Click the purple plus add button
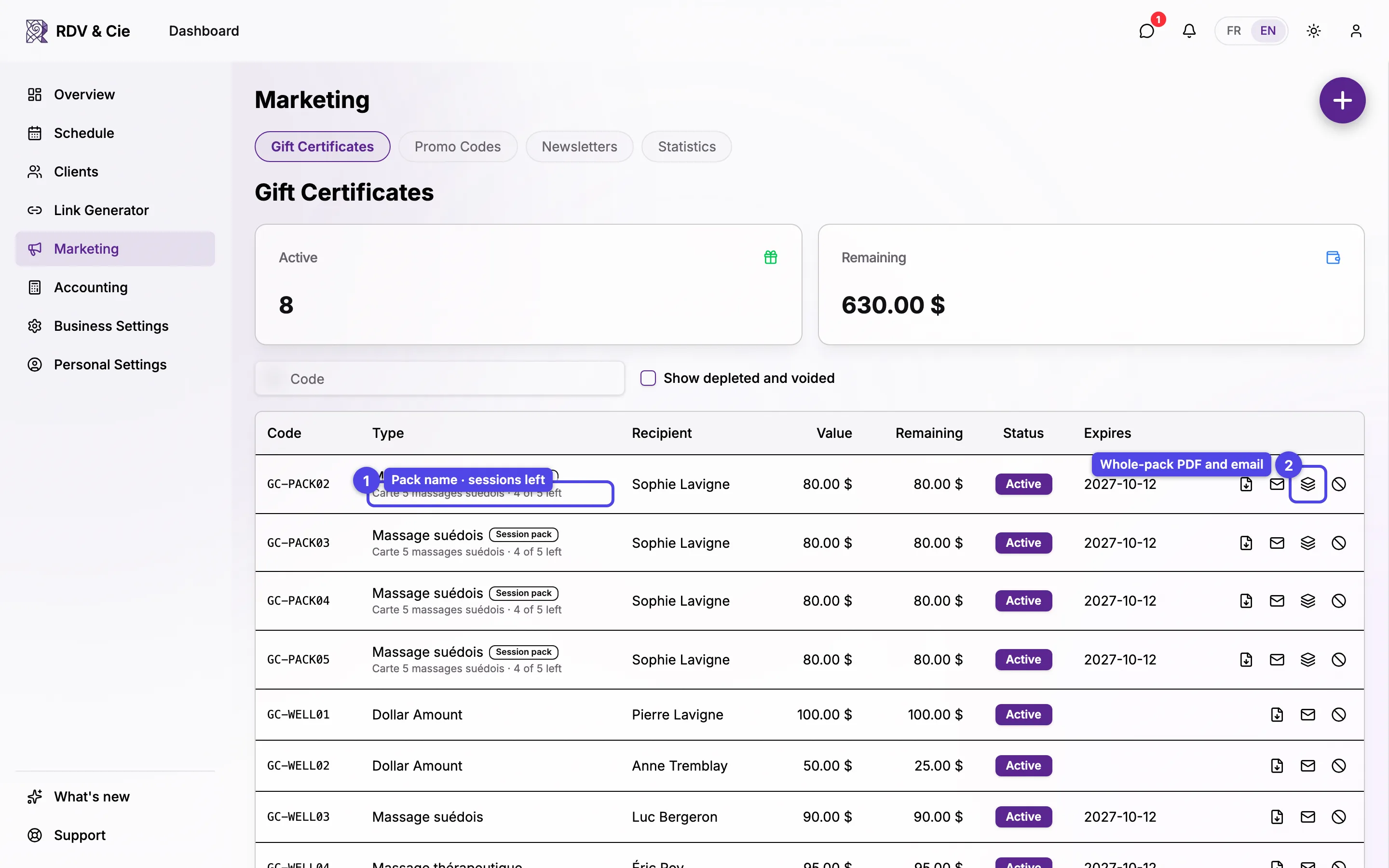The height and width of the screenshot is (868, 1389). [x=1342, y=100]
